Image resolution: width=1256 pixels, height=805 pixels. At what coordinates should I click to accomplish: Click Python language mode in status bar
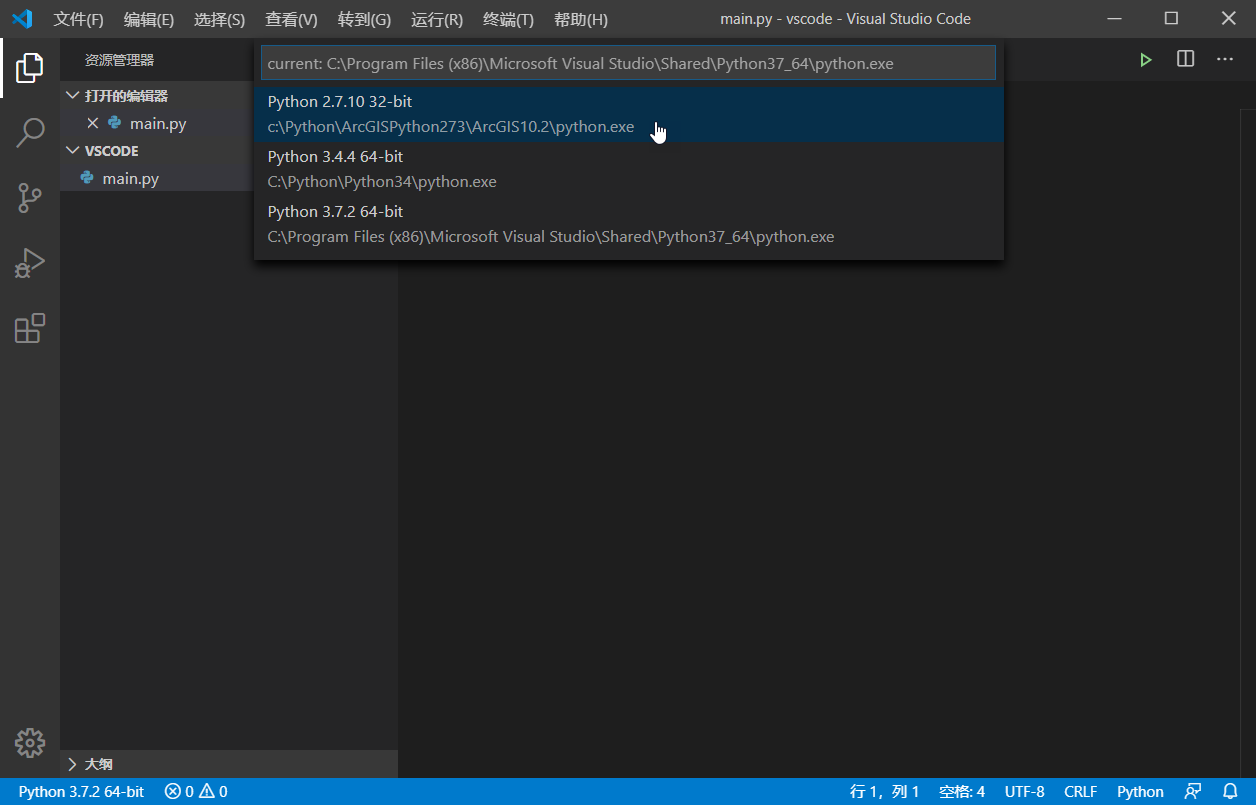pyautogui.click(x=1141, y=791)
